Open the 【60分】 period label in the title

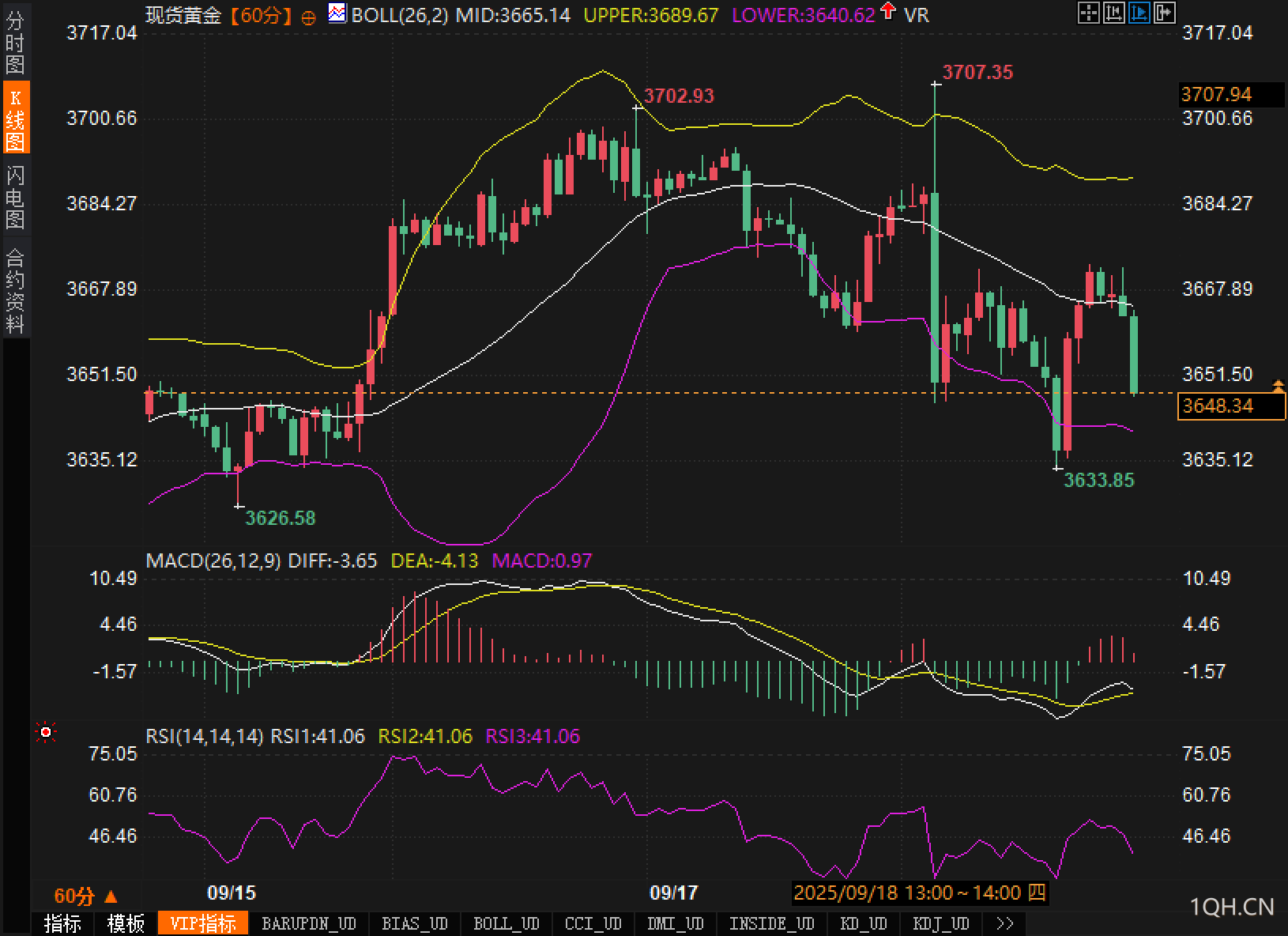(261, 15)
